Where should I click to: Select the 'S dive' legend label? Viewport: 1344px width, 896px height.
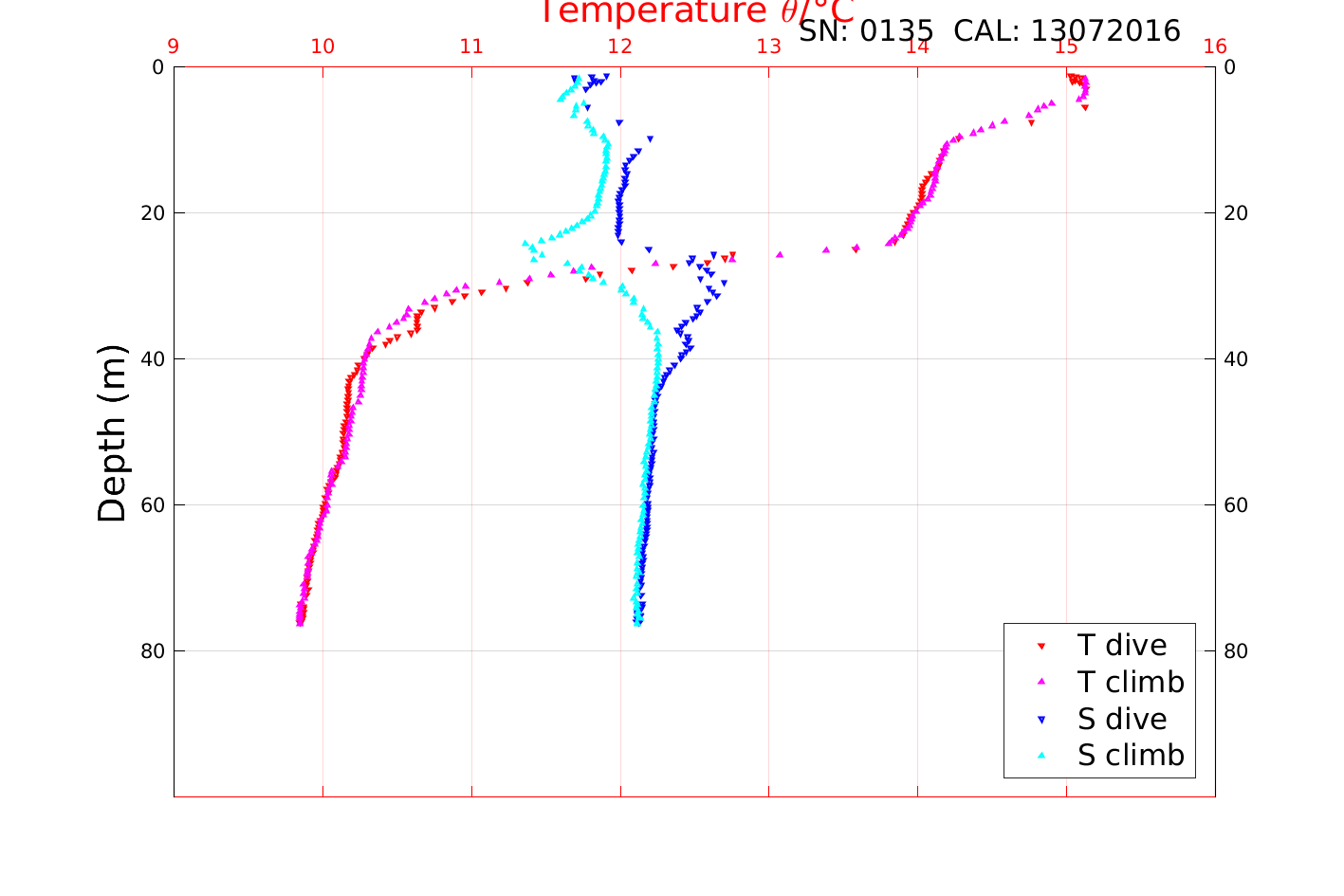1122,719
